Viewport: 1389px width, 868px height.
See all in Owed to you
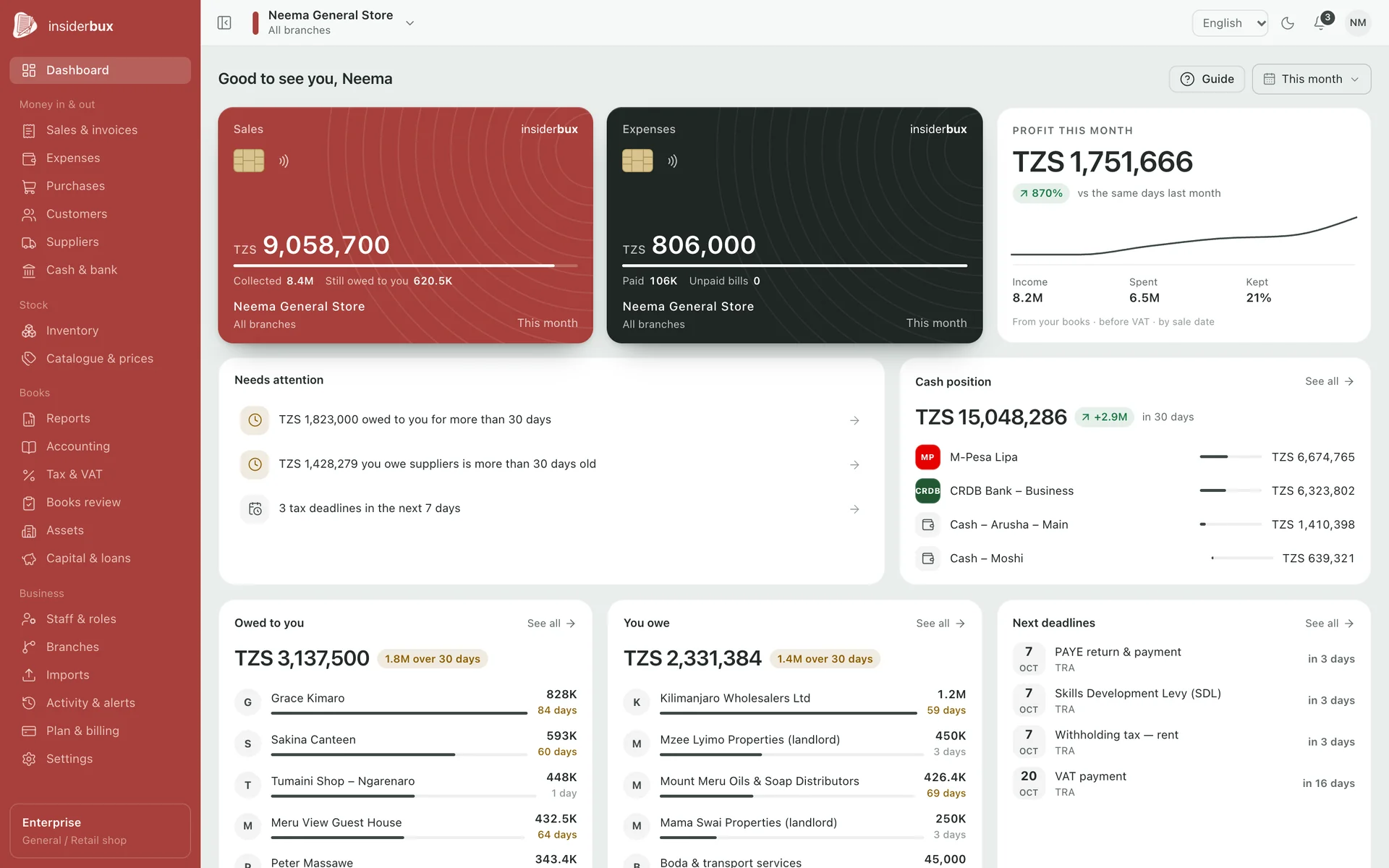(551, 624)
